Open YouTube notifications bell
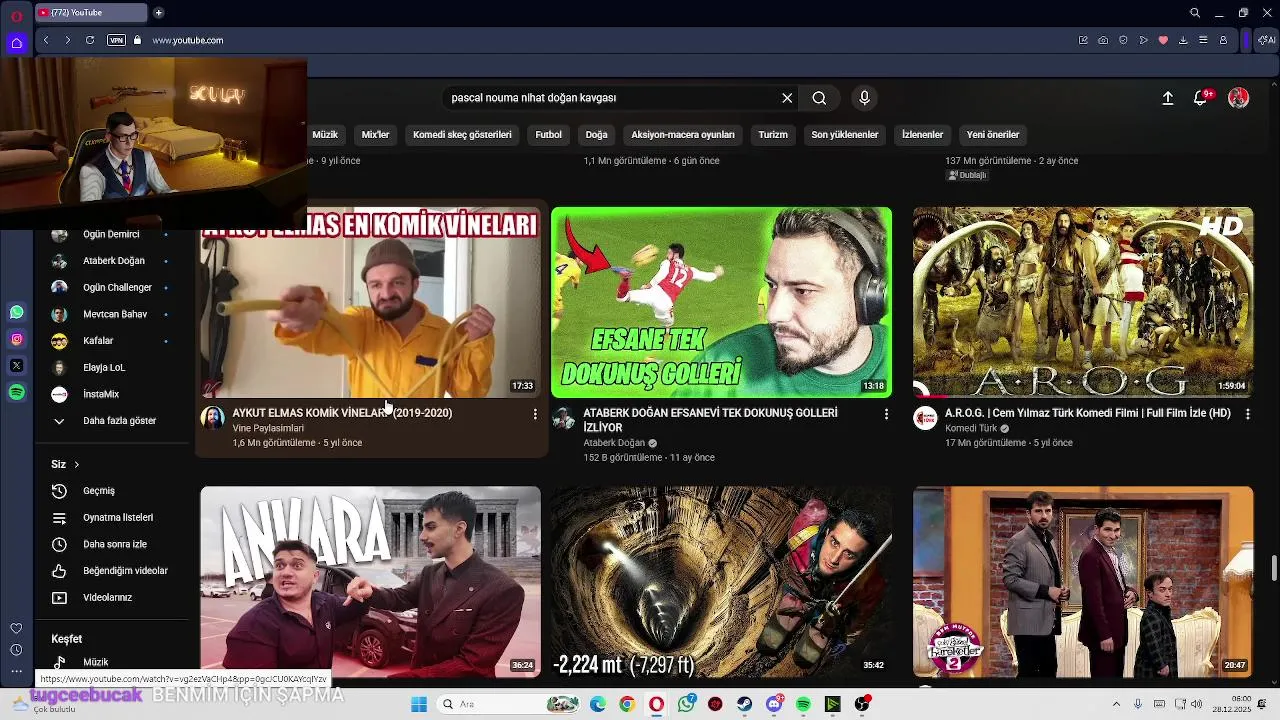The width and height of the screenshot is (1280, 720). tap(1201, 98)
